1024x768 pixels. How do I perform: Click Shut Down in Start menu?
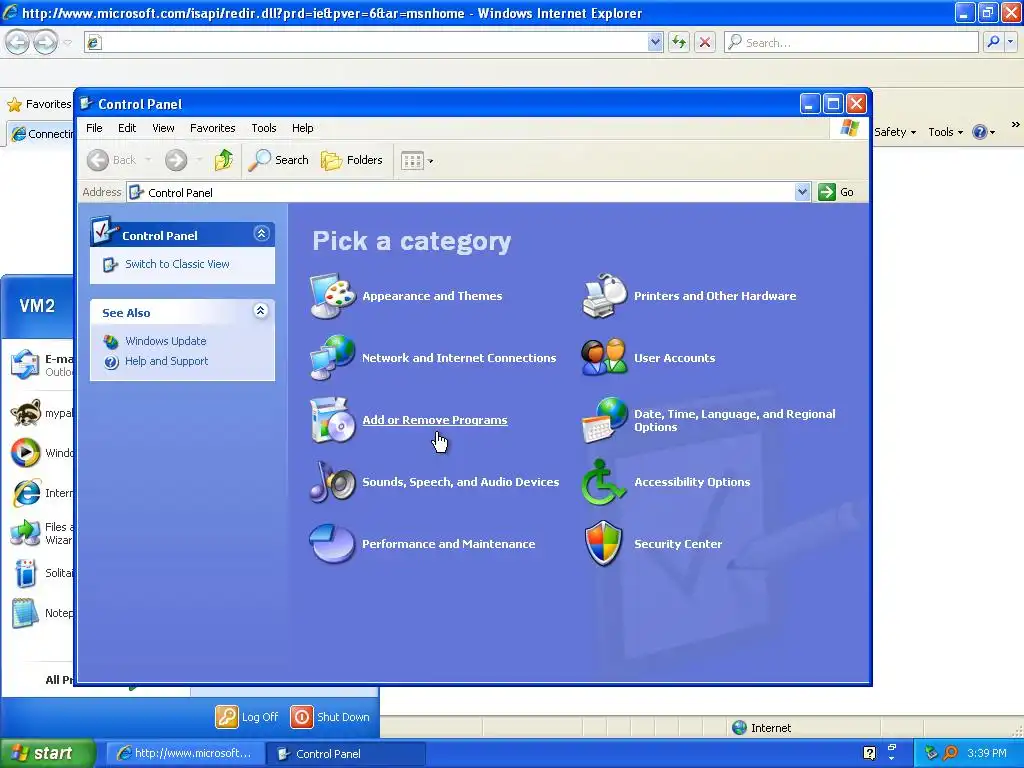330,716
